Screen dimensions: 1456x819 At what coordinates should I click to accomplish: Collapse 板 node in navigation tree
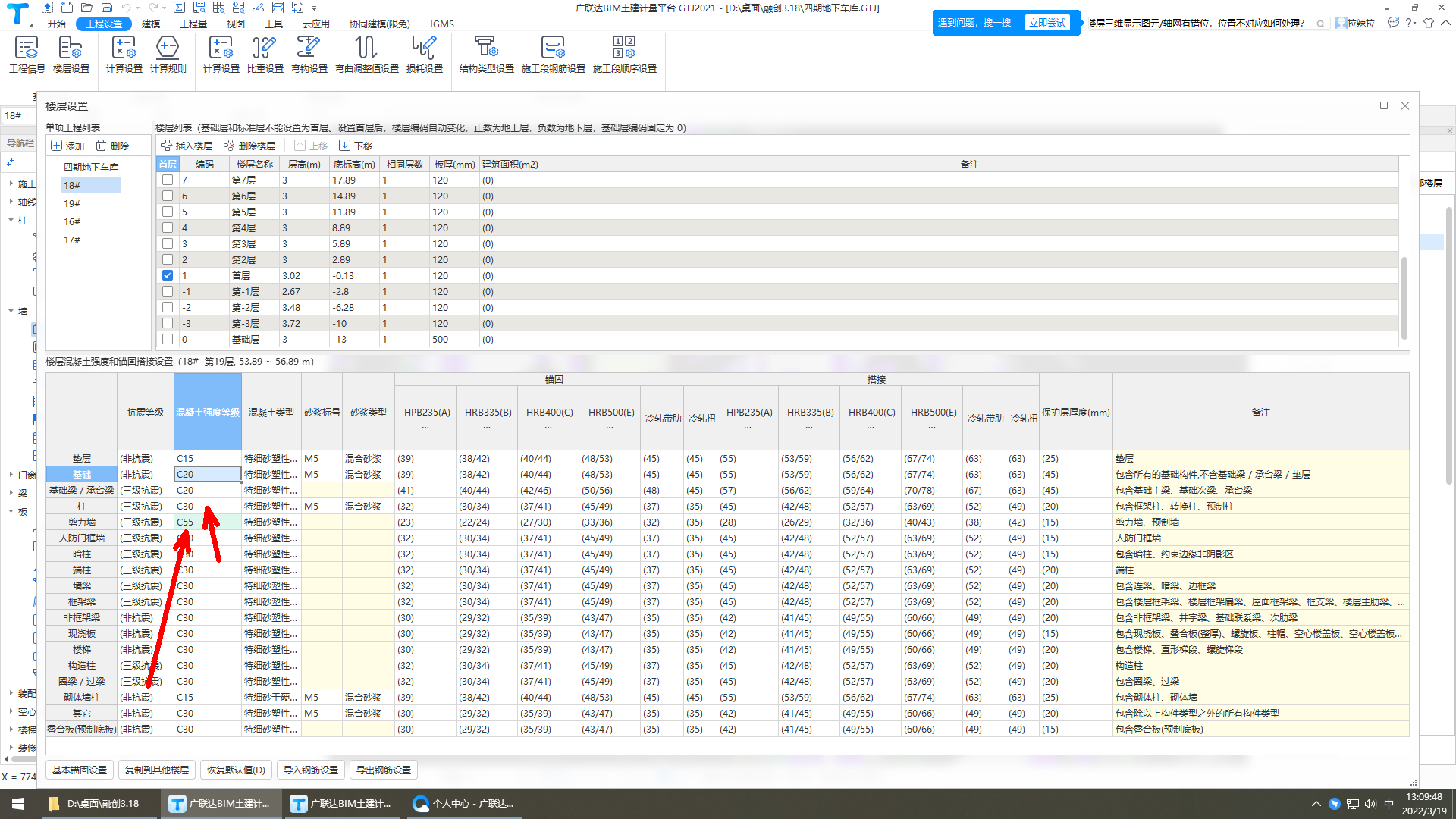pos(11,511)
